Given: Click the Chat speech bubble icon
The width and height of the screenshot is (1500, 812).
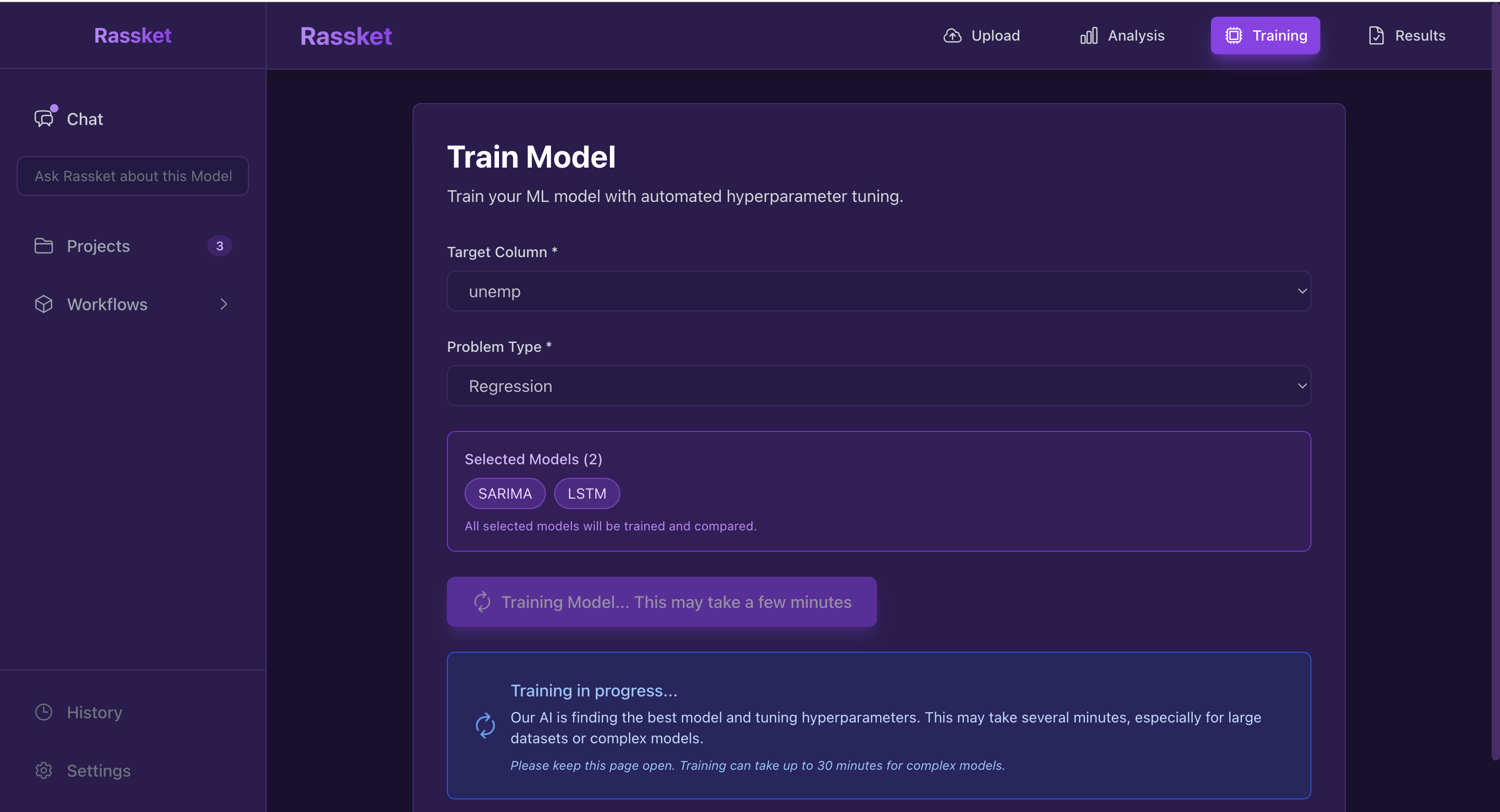Looking at the screenshot, I should [x=44, y=119].
